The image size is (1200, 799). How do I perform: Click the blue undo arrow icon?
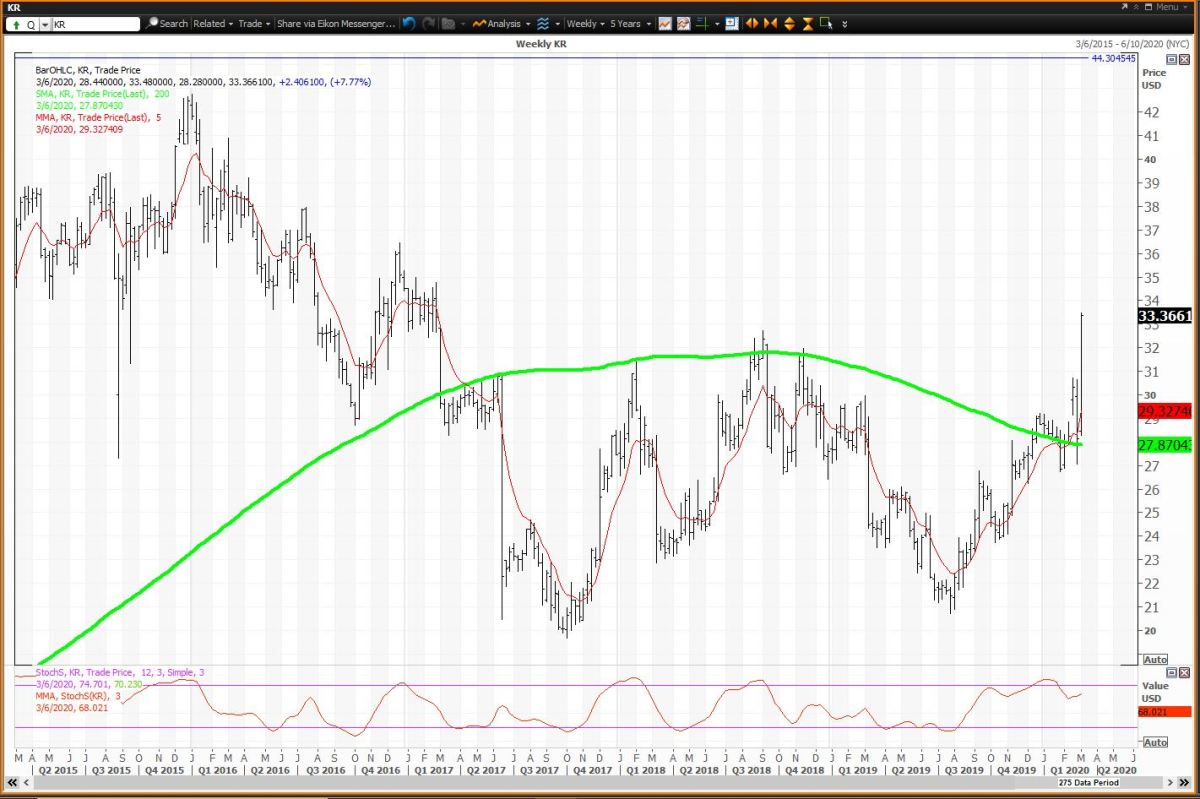(409, 23)
